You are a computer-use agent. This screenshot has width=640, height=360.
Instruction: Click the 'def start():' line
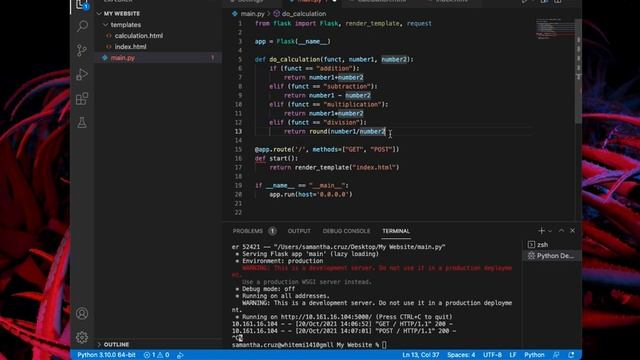coord(276,158)
